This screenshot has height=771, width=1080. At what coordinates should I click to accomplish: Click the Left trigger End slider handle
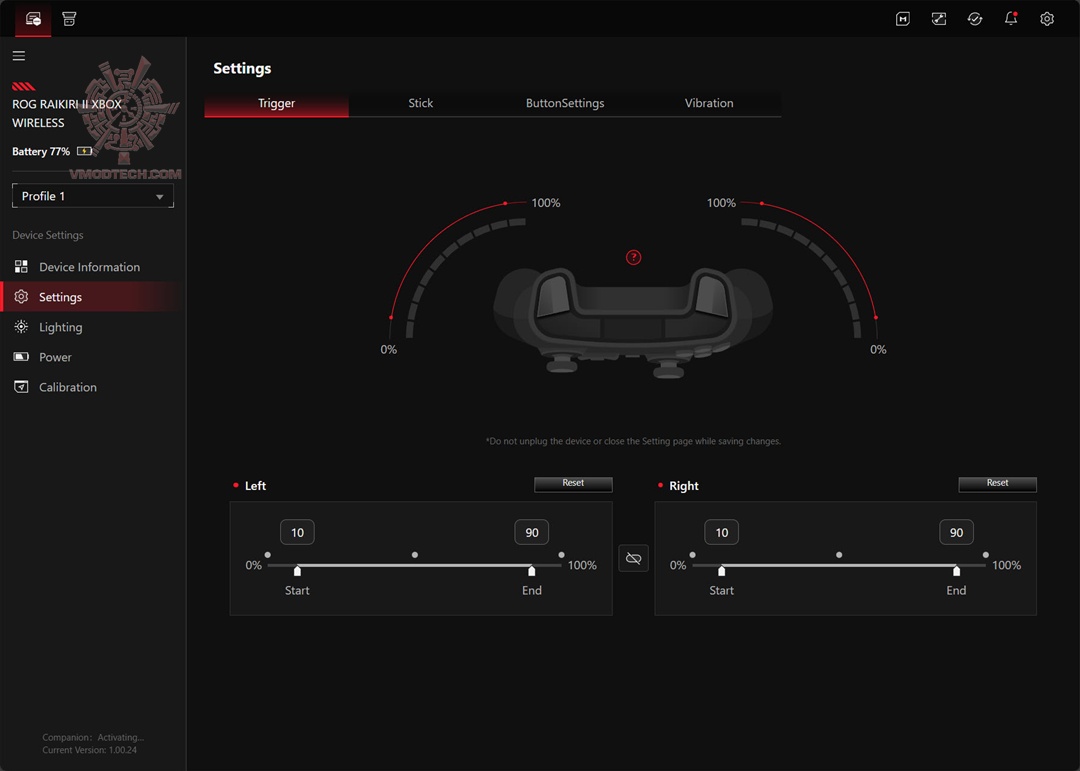click(x=532, y=570)
